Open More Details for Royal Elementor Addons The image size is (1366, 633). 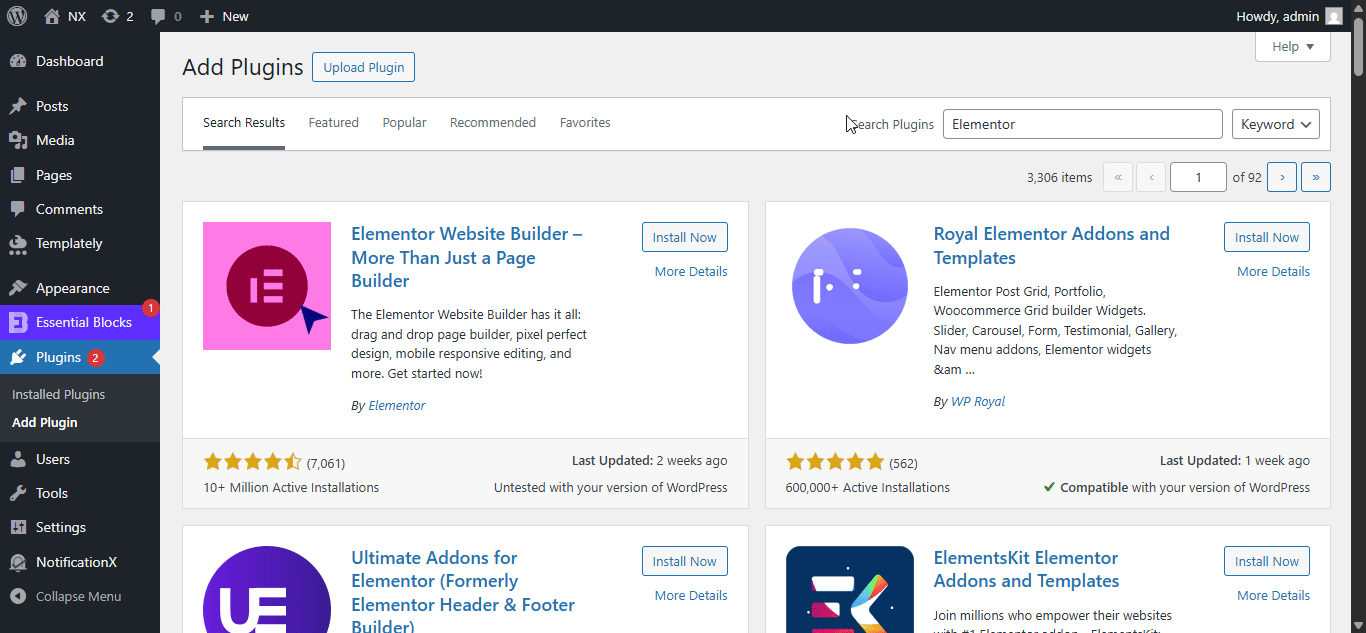pyautogui.click(x=1273, y=272)
